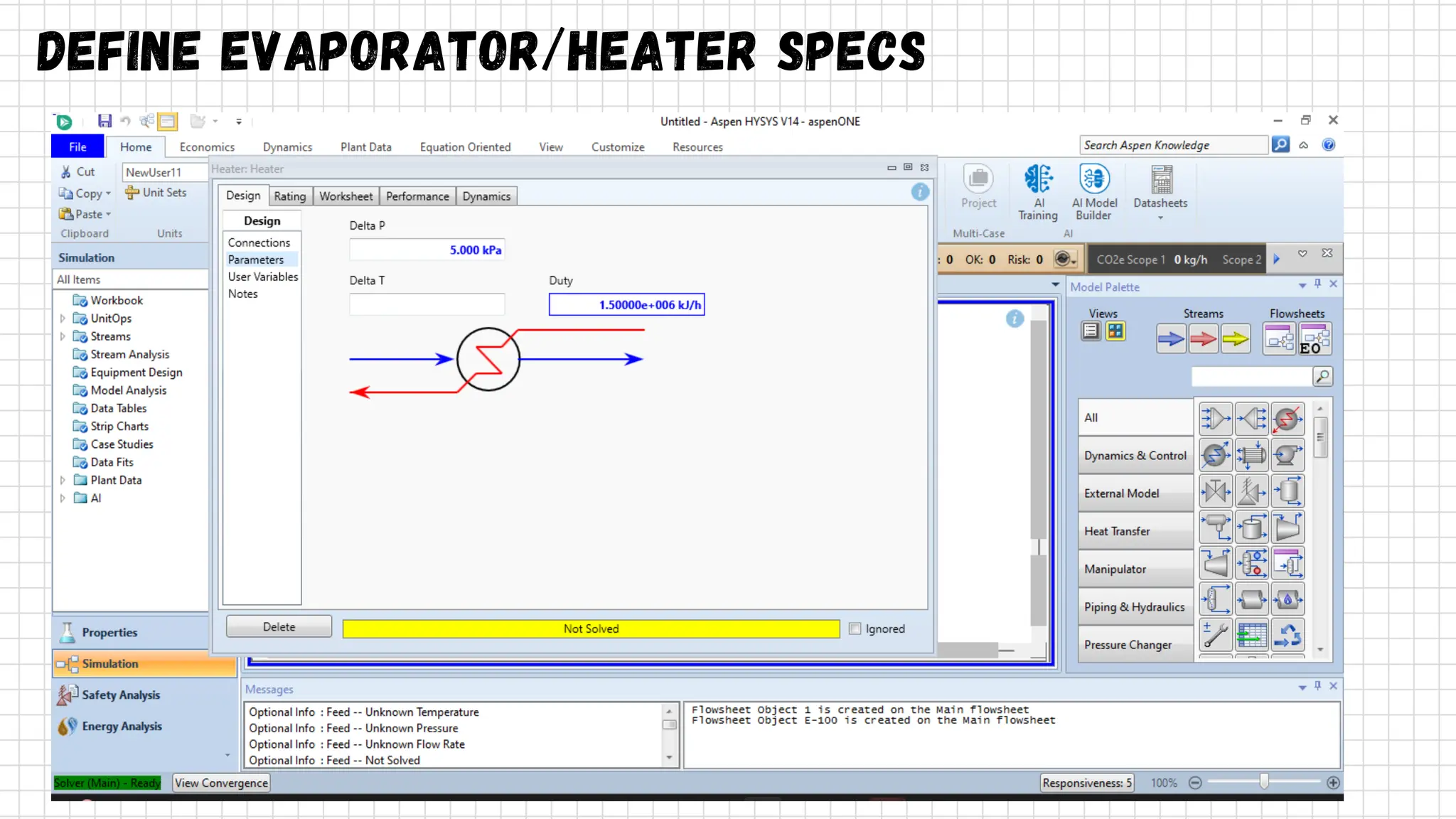Viewport: 1456px width, 819px height.
Task: Open the Model Palette options dropdown arrow
Action: click(1302, 286)
